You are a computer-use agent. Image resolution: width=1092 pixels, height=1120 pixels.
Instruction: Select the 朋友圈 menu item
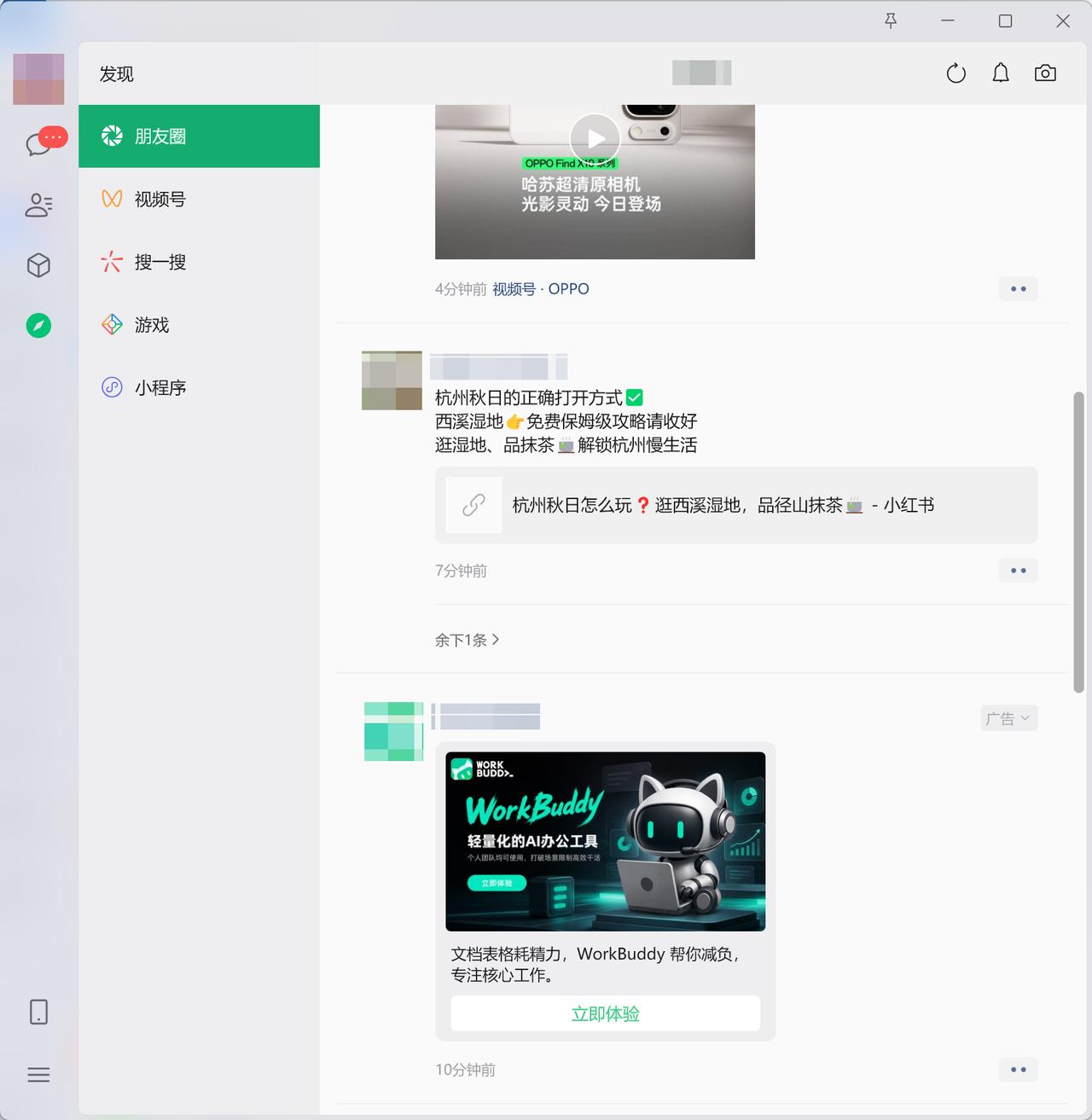(199, 136)
